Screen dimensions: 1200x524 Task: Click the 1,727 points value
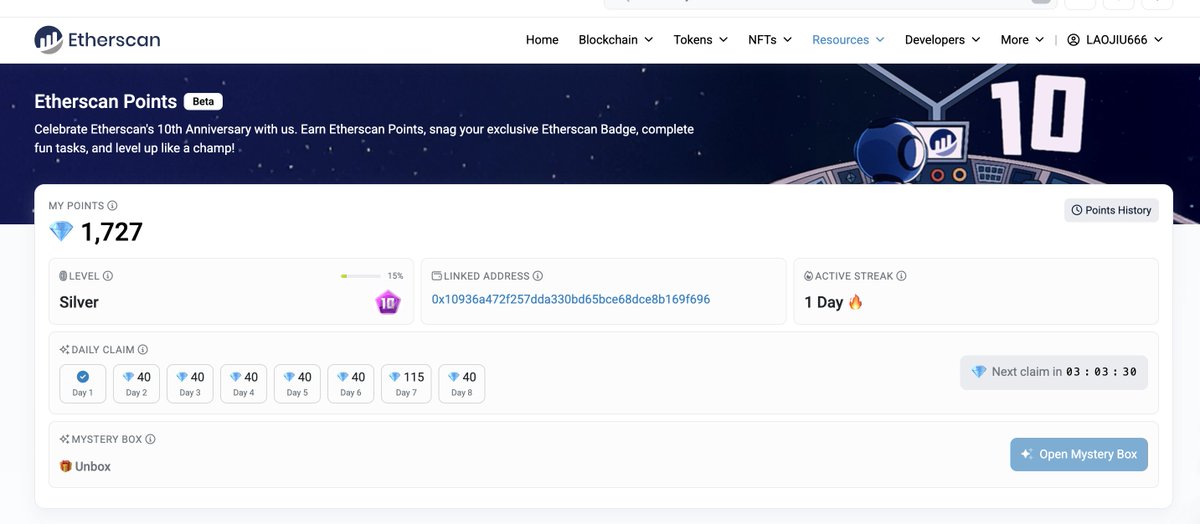(112, 232)
